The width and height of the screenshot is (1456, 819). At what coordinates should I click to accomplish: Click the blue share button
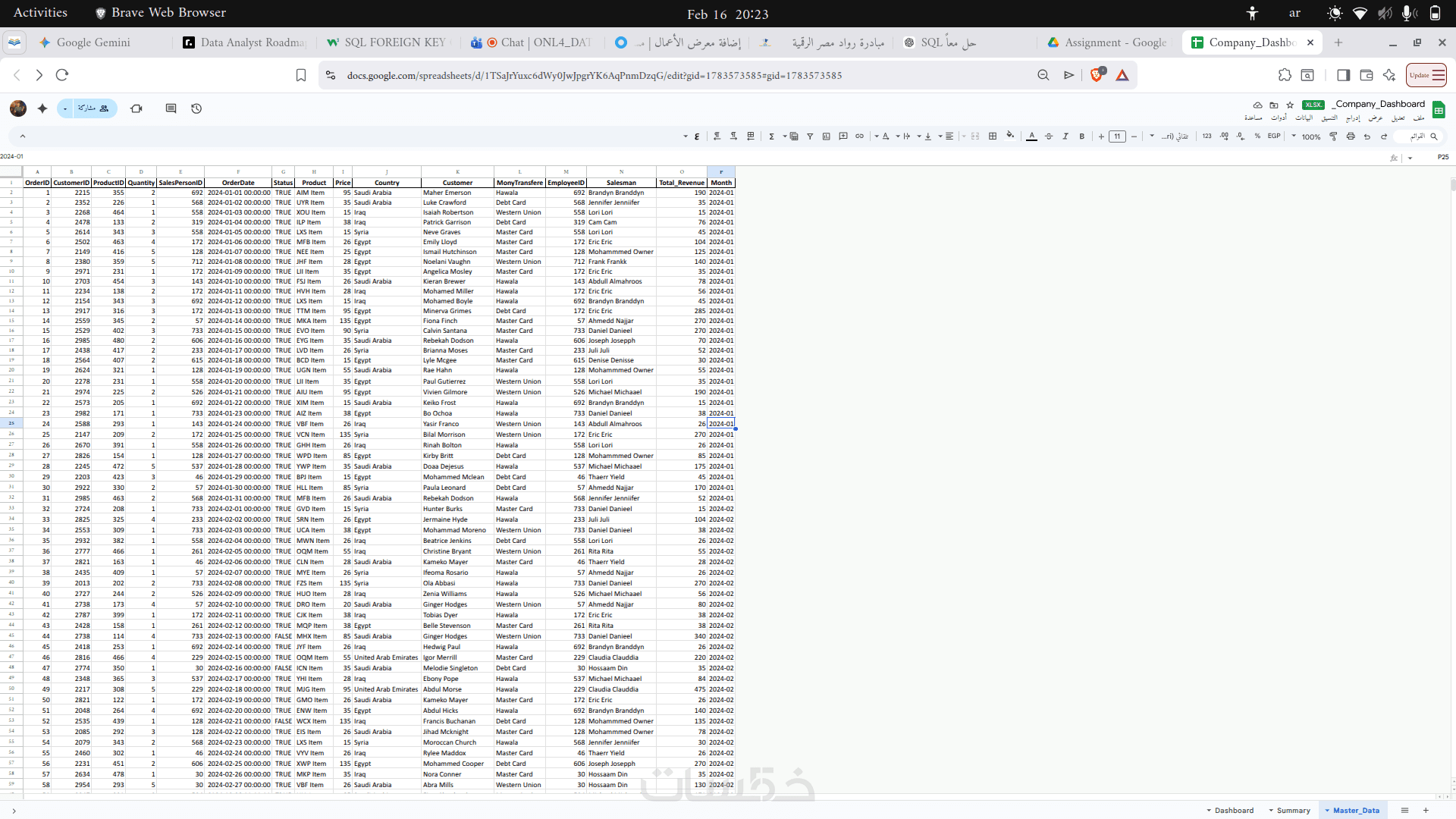click(92, 108)
